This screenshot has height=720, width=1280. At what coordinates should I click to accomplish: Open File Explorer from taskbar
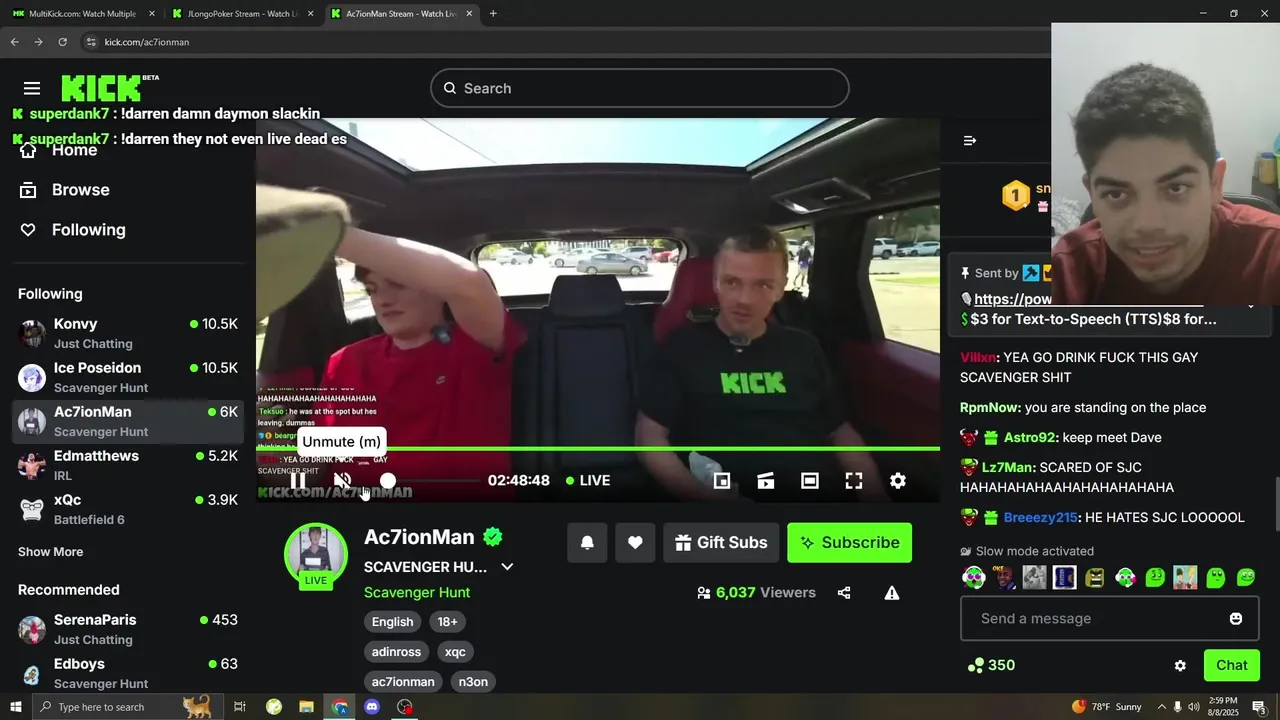click(306, 707)
